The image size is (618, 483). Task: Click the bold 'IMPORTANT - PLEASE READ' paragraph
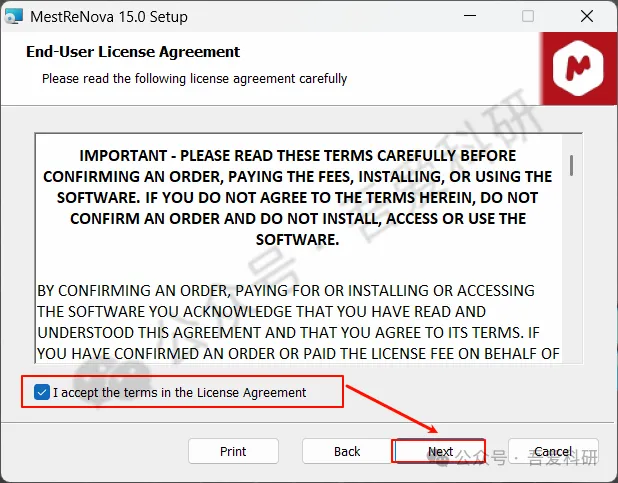click(x=298, y=198)
